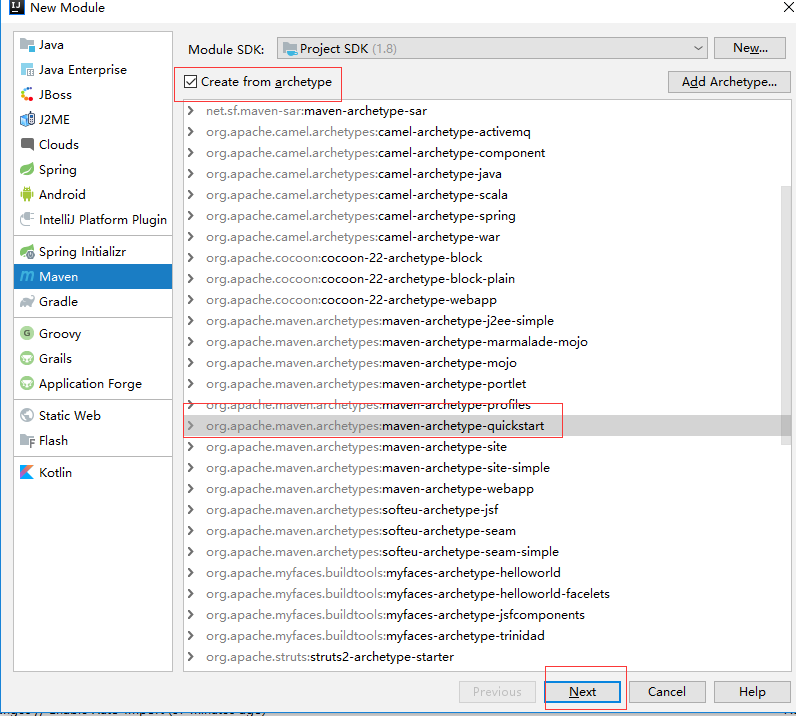Select camel-archetype-spring row text
This screenshot has width=796, height=716.
coord(360,216)
